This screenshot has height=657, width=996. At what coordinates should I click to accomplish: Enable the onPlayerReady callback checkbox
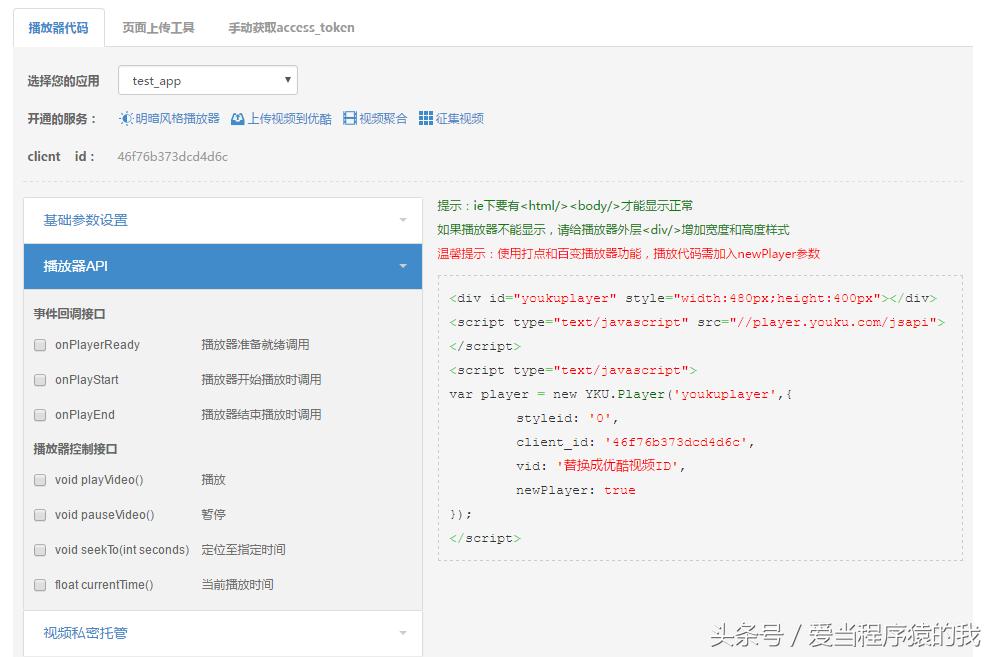click(x=40, y=344)
